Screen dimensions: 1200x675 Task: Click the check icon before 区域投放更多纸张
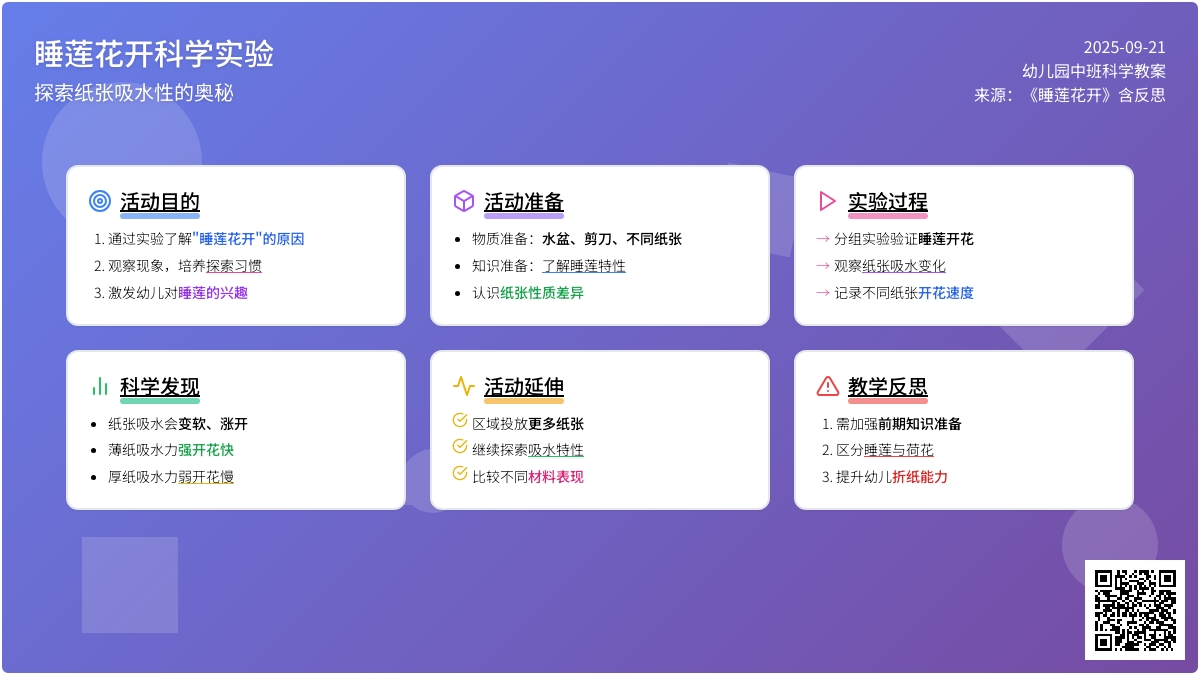coord(459,422)
